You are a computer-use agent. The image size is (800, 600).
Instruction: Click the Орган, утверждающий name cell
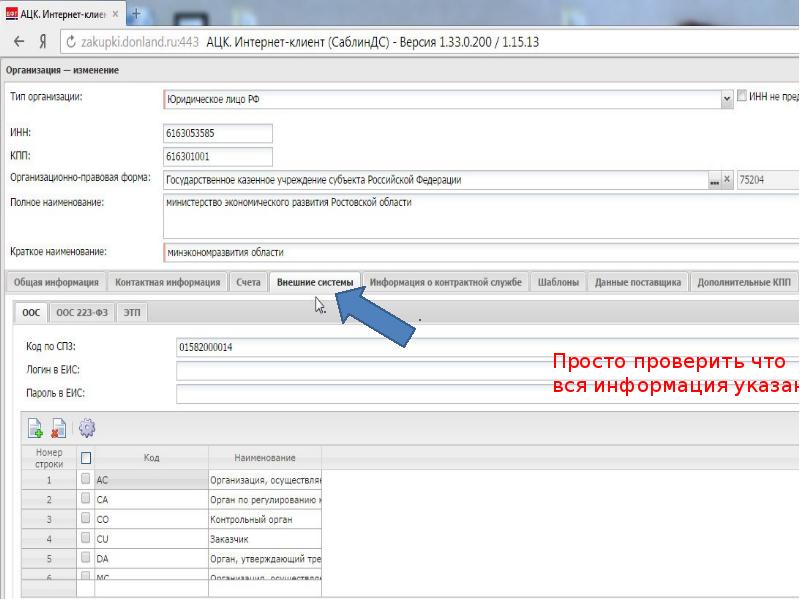click(265, 559)
